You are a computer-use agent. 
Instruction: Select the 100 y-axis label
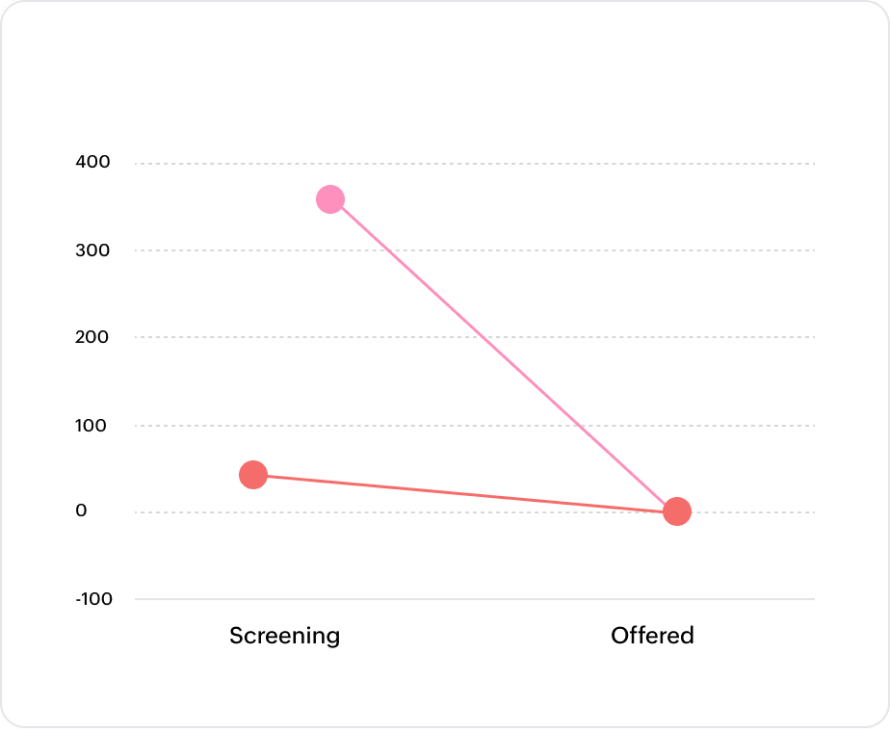pyautogui.click(x=93, y=425)
